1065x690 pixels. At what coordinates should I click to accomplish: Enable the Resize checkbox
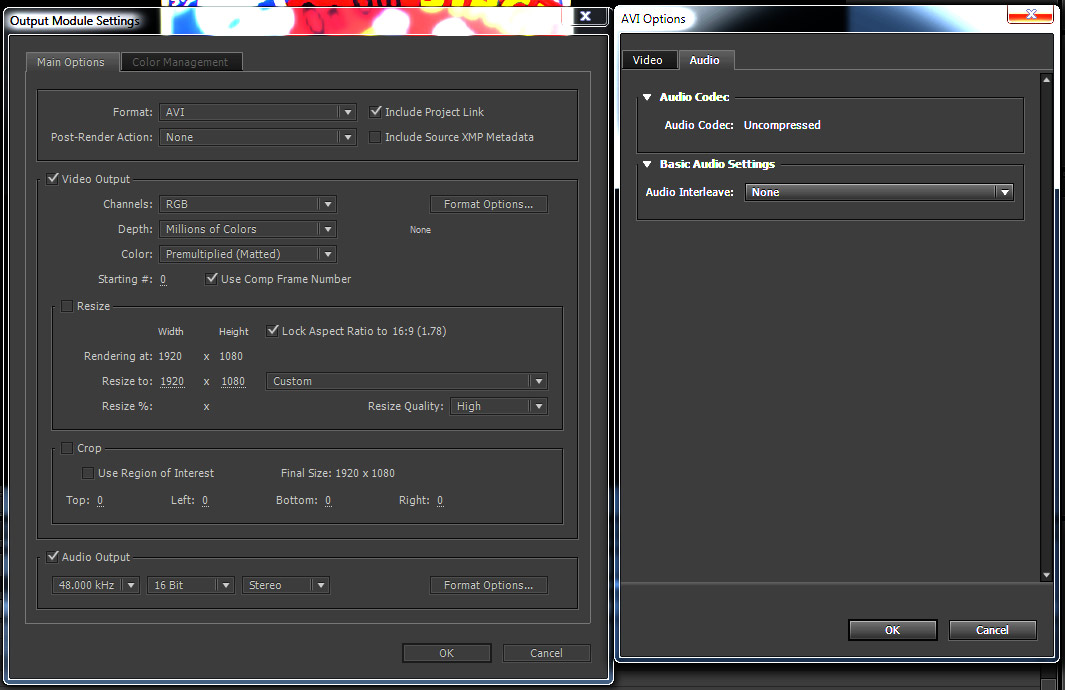click(67, 306)
